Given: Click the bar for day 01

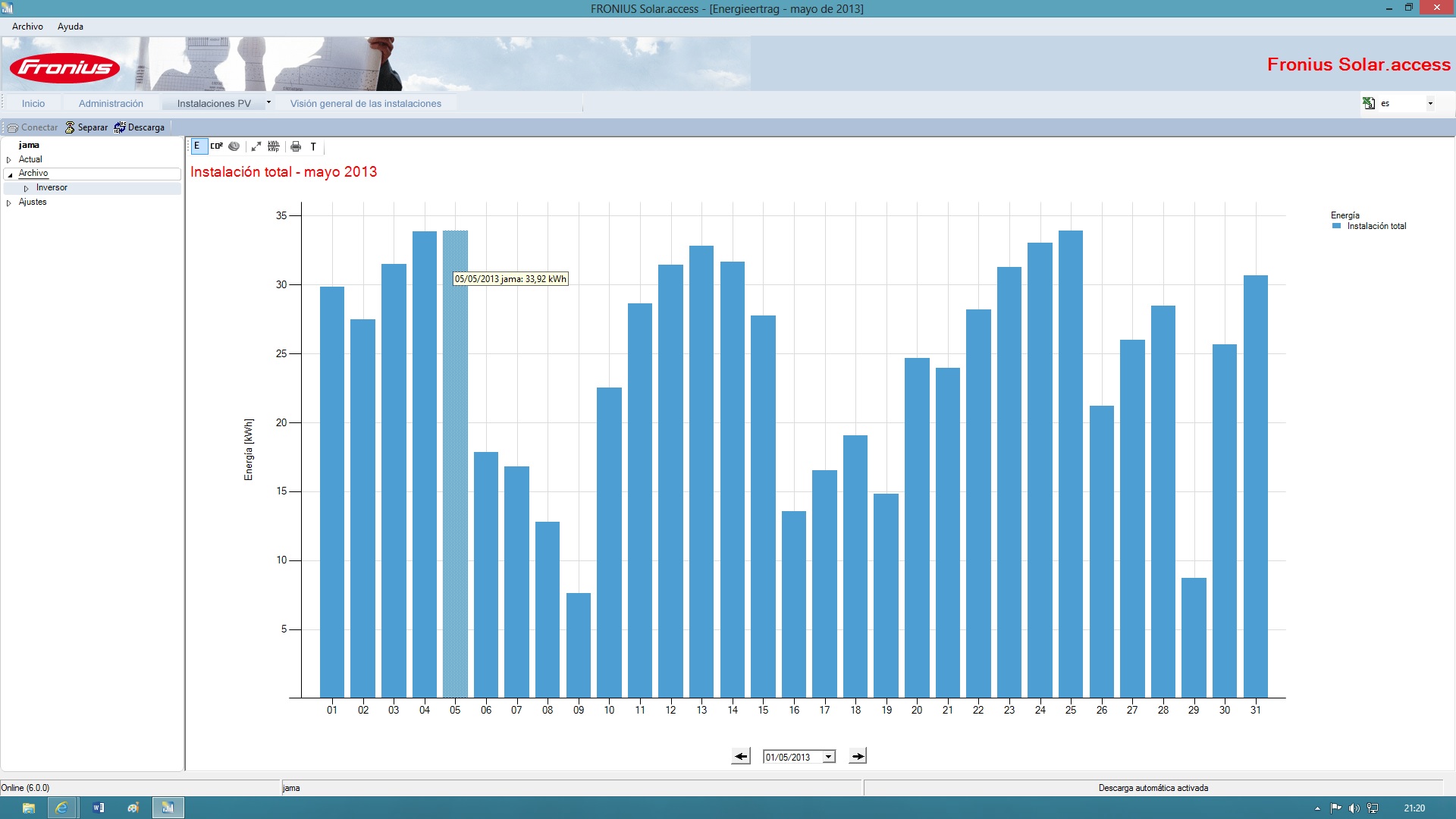Looking at the screenshot, I should point(332,492).
